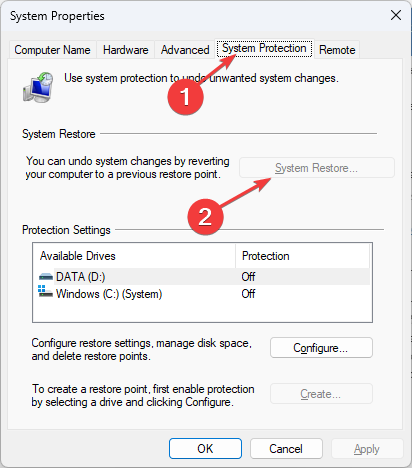Dismiss dialog with Cancel button

coord(286,449)
